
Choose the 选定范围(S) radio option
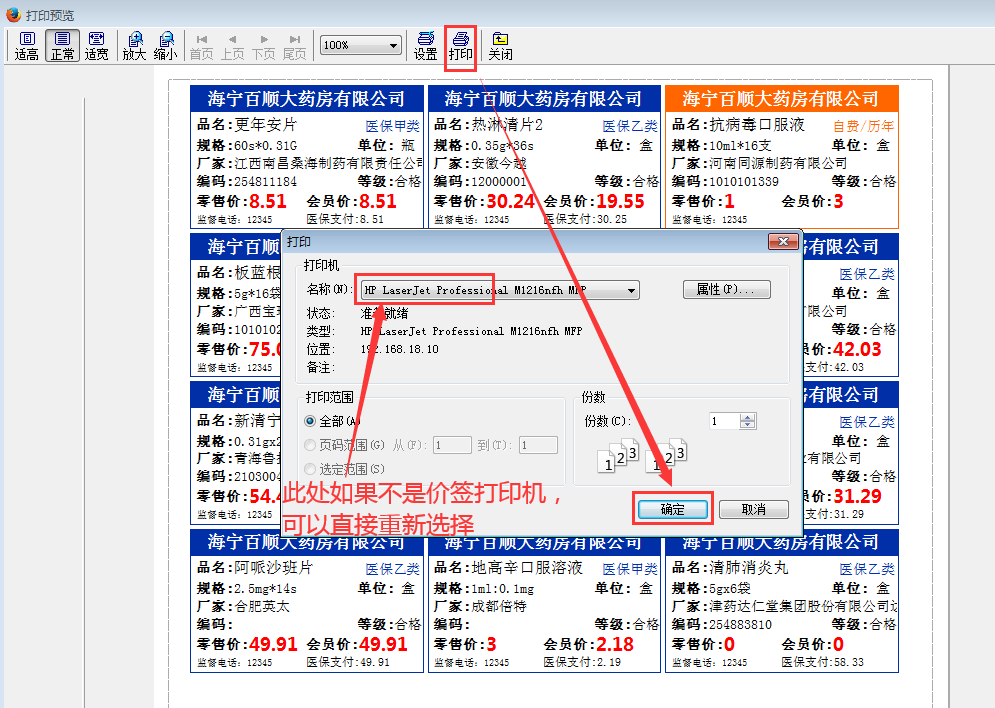pos(310,469)
